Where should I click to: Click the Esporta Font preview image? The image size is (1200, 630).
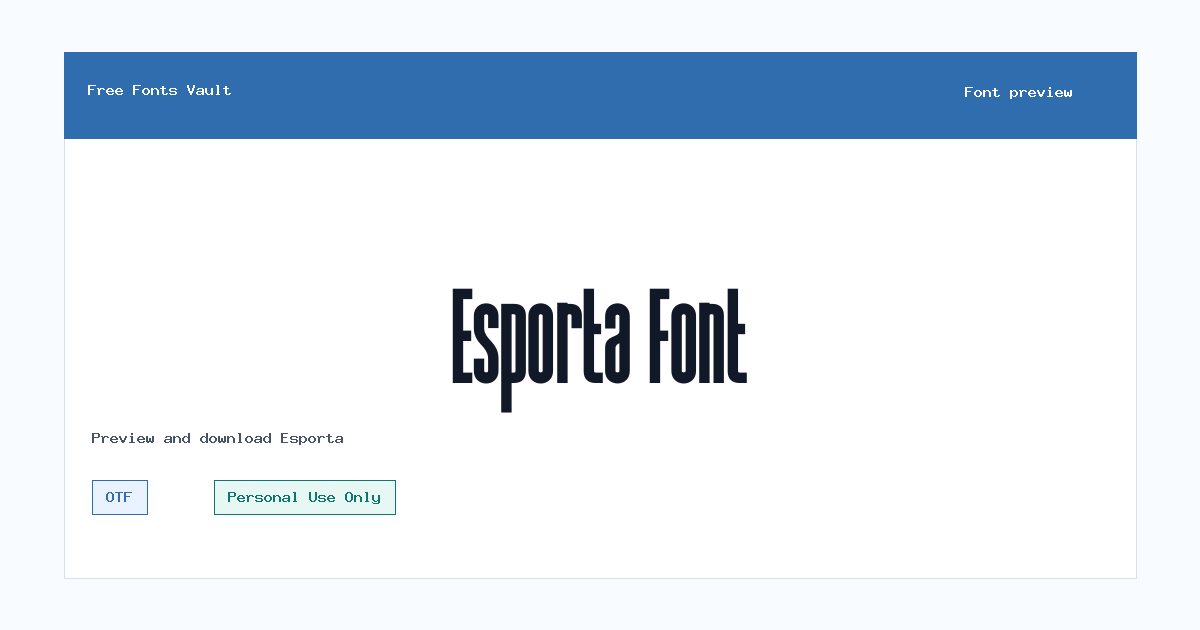tap(600, 350)
